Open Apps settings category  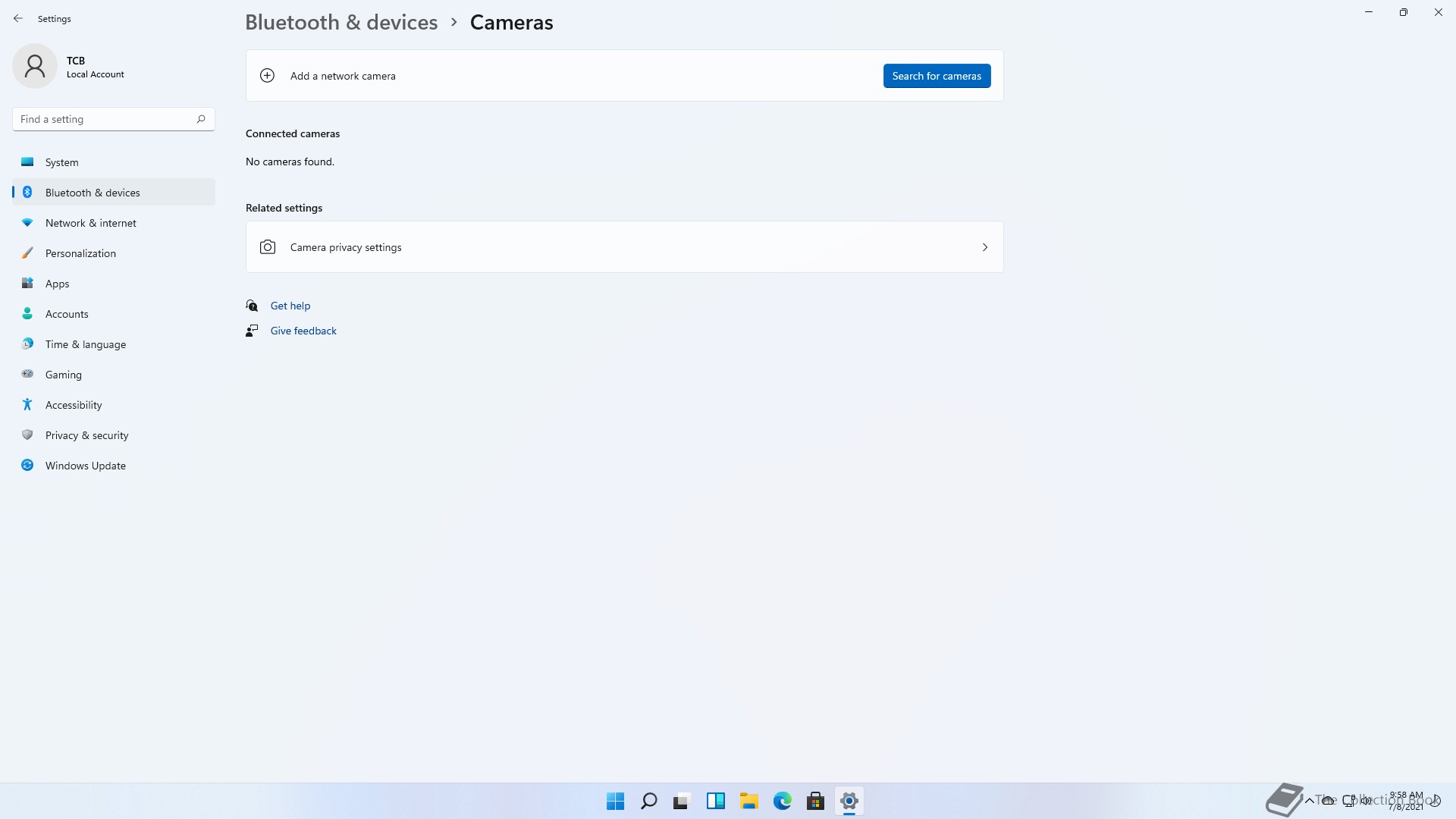point(114,284)
